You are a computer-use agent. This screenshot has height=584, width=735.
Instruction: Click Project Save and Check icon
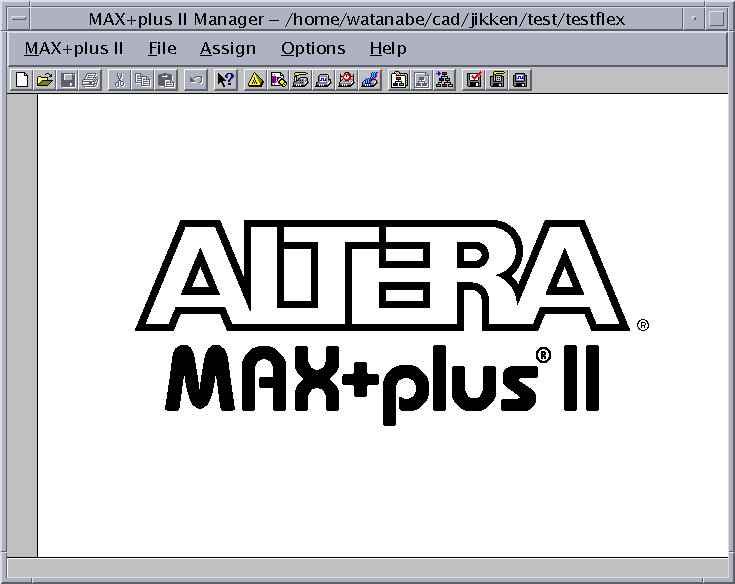(x=474, y=80)
